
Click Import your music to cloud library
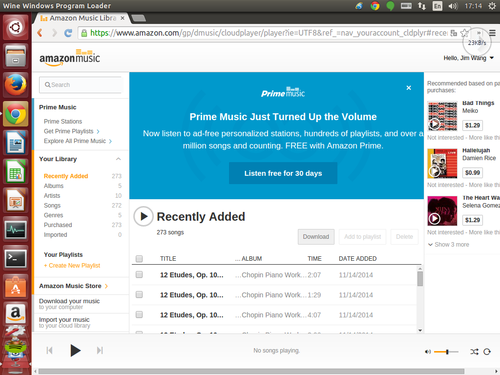(64, 322)
